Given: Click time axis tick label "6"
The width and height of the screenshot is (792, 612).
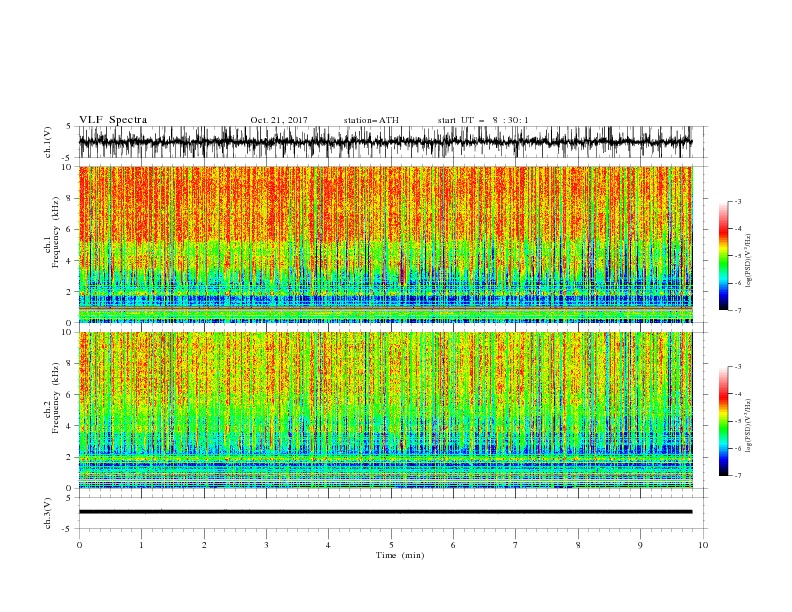Looking at the screenshot, I should pyautogui.click(x=453, y=545).
